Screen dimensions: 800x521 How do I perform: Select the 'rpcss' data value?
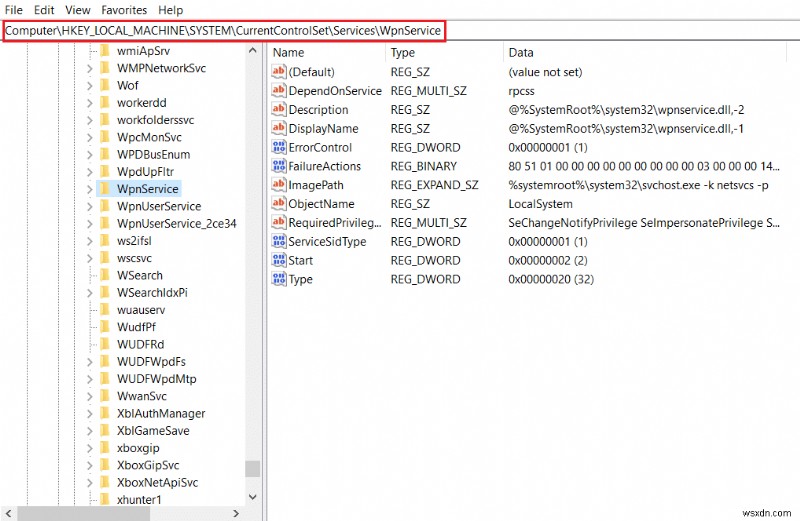coord(521,91)
